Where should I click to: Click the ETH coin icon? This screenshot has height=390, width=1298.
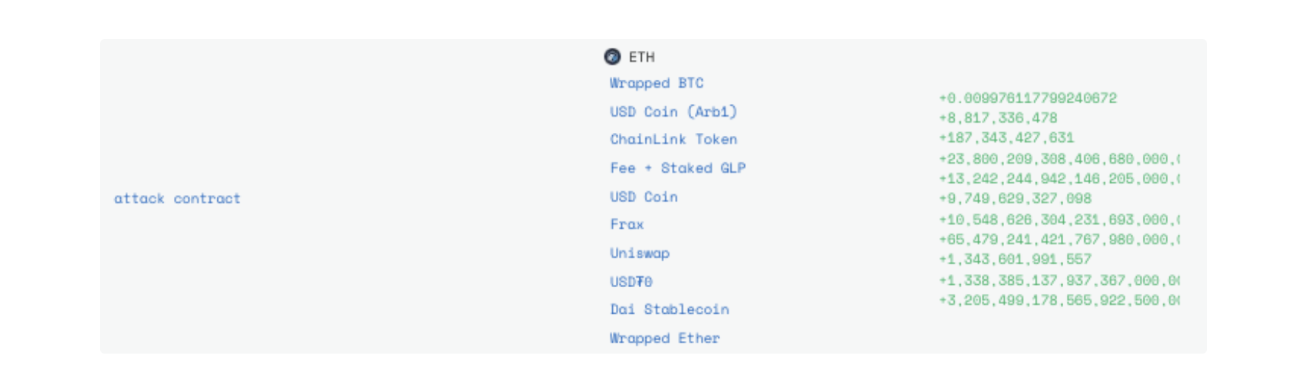613,57
